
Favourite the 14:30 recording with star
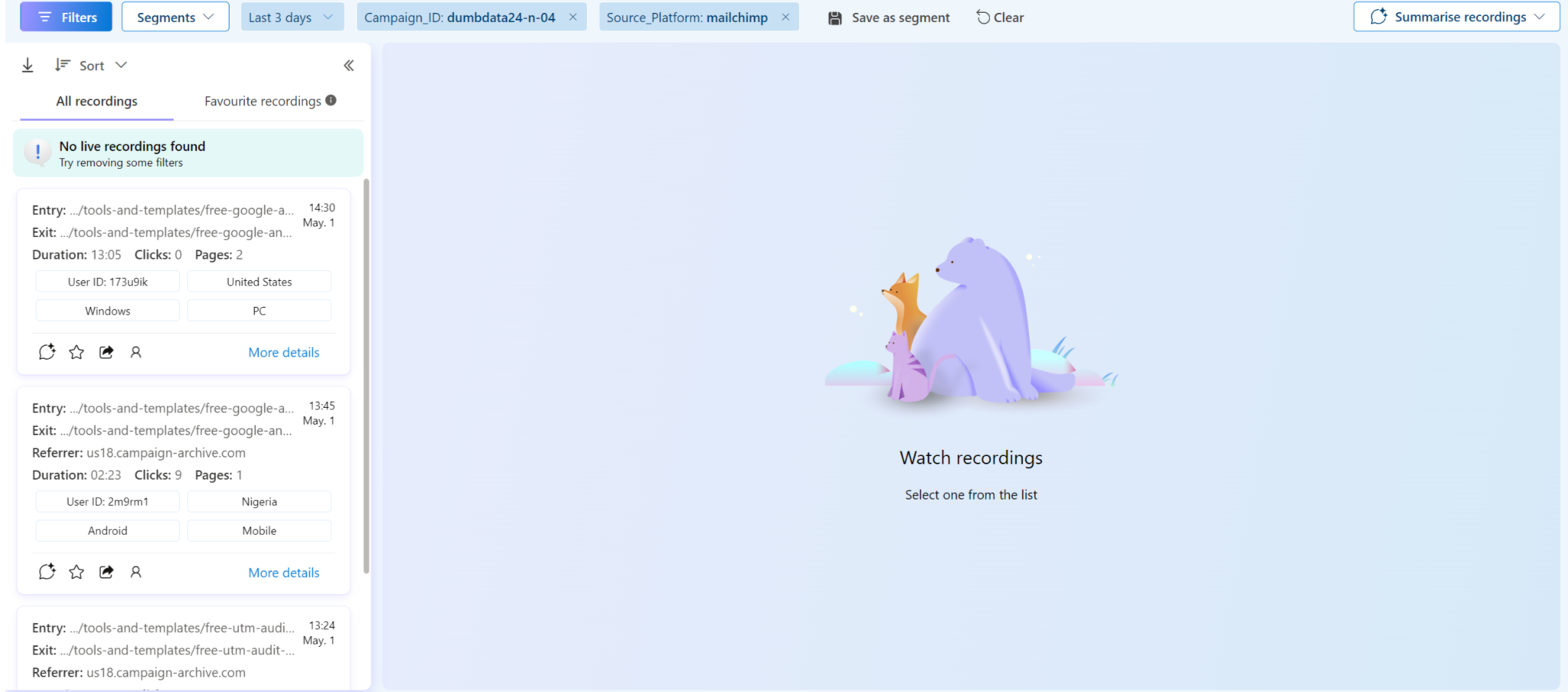[77, 352]
